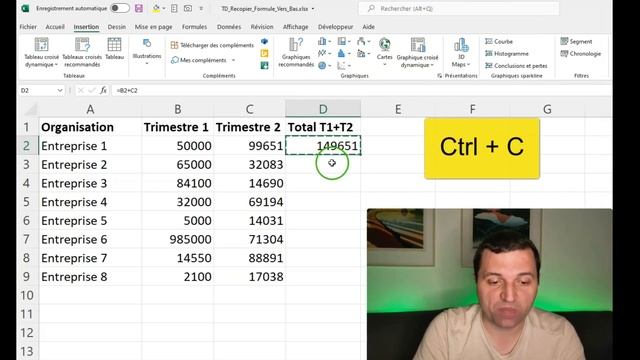Toggle Enregistrement automatique switch
The image size is (640, 360).
pyautogui.click(x=120, y=8)
